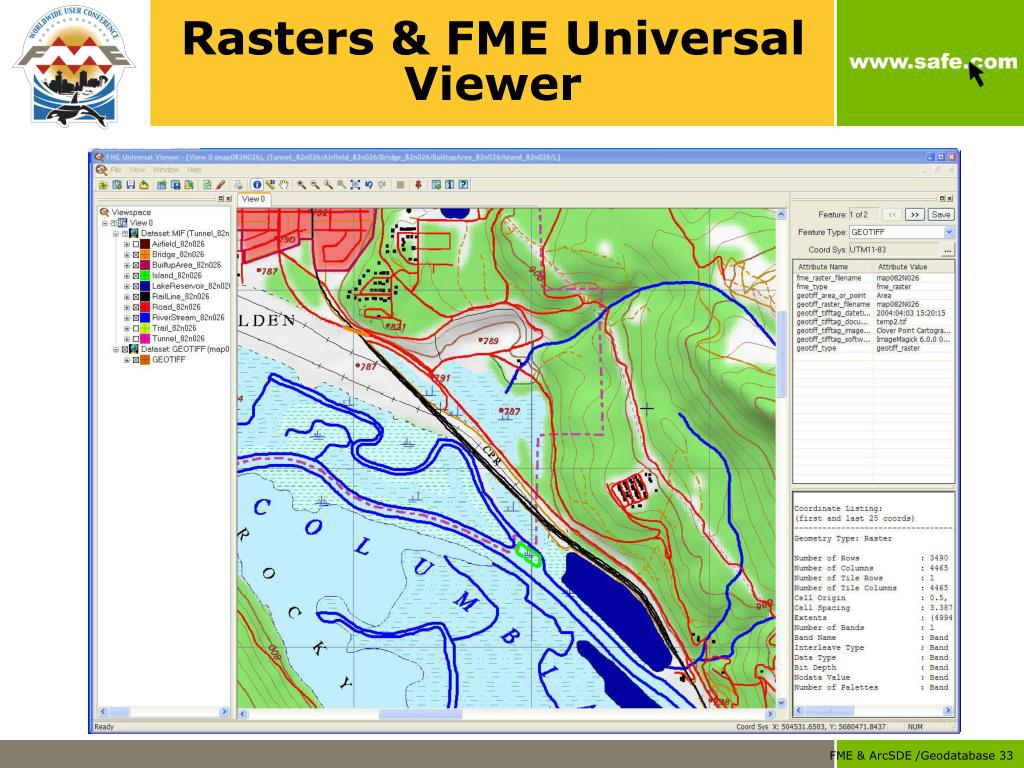Click the red pushpin toolbar icon
Image resolution: width=1024 pixels, height=768 pixels.
pos(418,185)
